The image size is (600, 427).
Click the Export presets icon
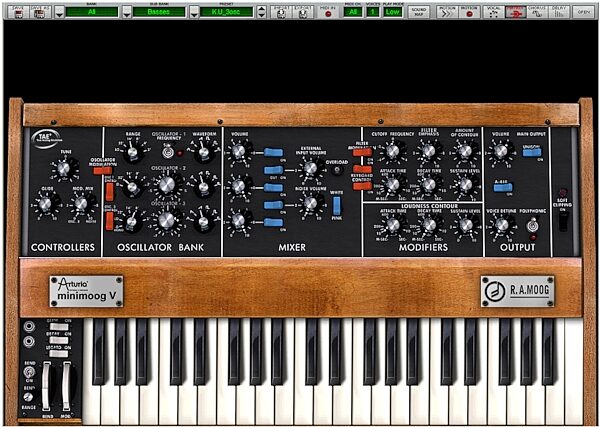coord(303,12)
